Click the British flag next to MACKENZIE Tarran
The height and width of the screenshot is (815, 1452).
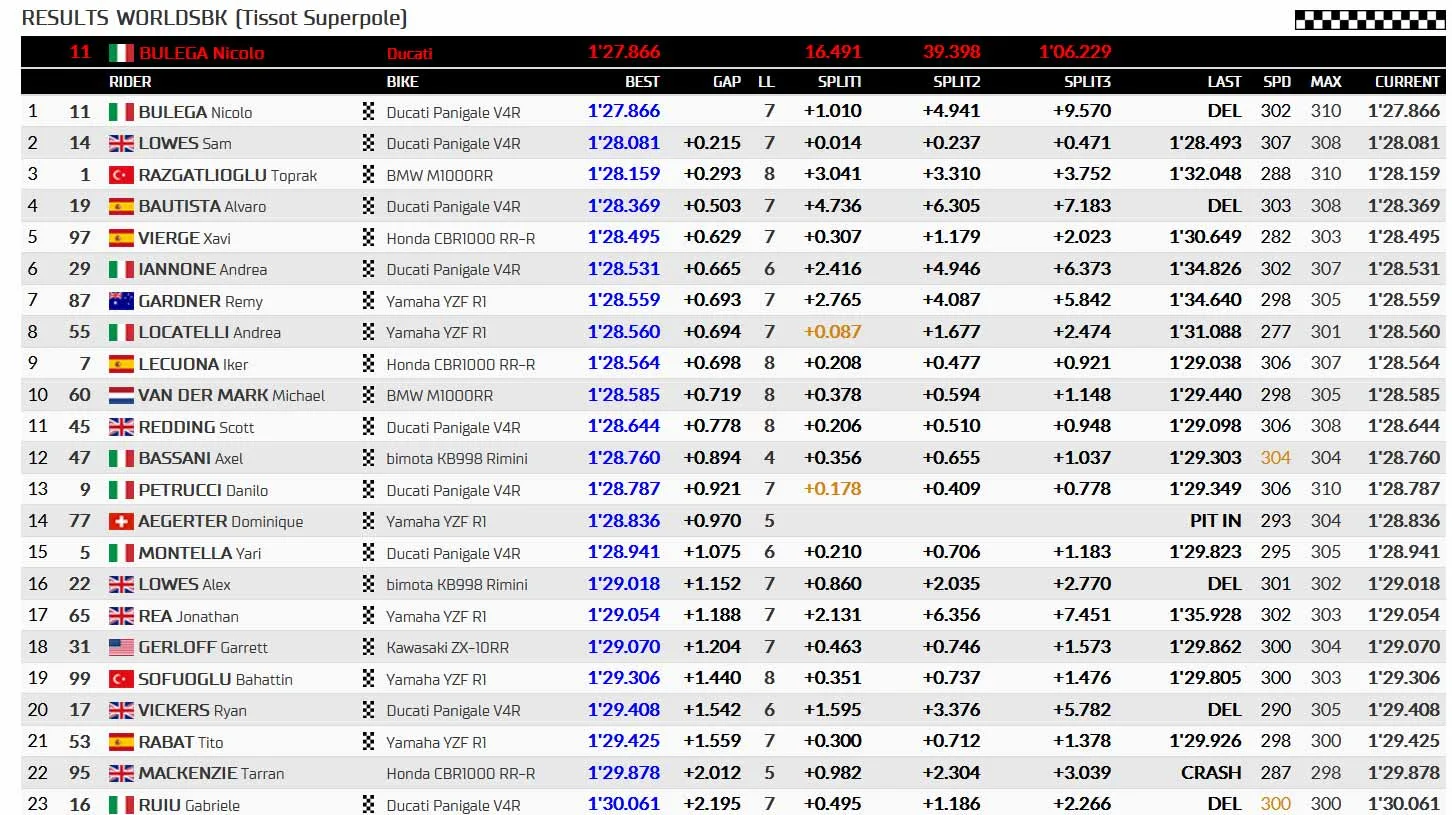pyautogui.click(x=121, y=773)
